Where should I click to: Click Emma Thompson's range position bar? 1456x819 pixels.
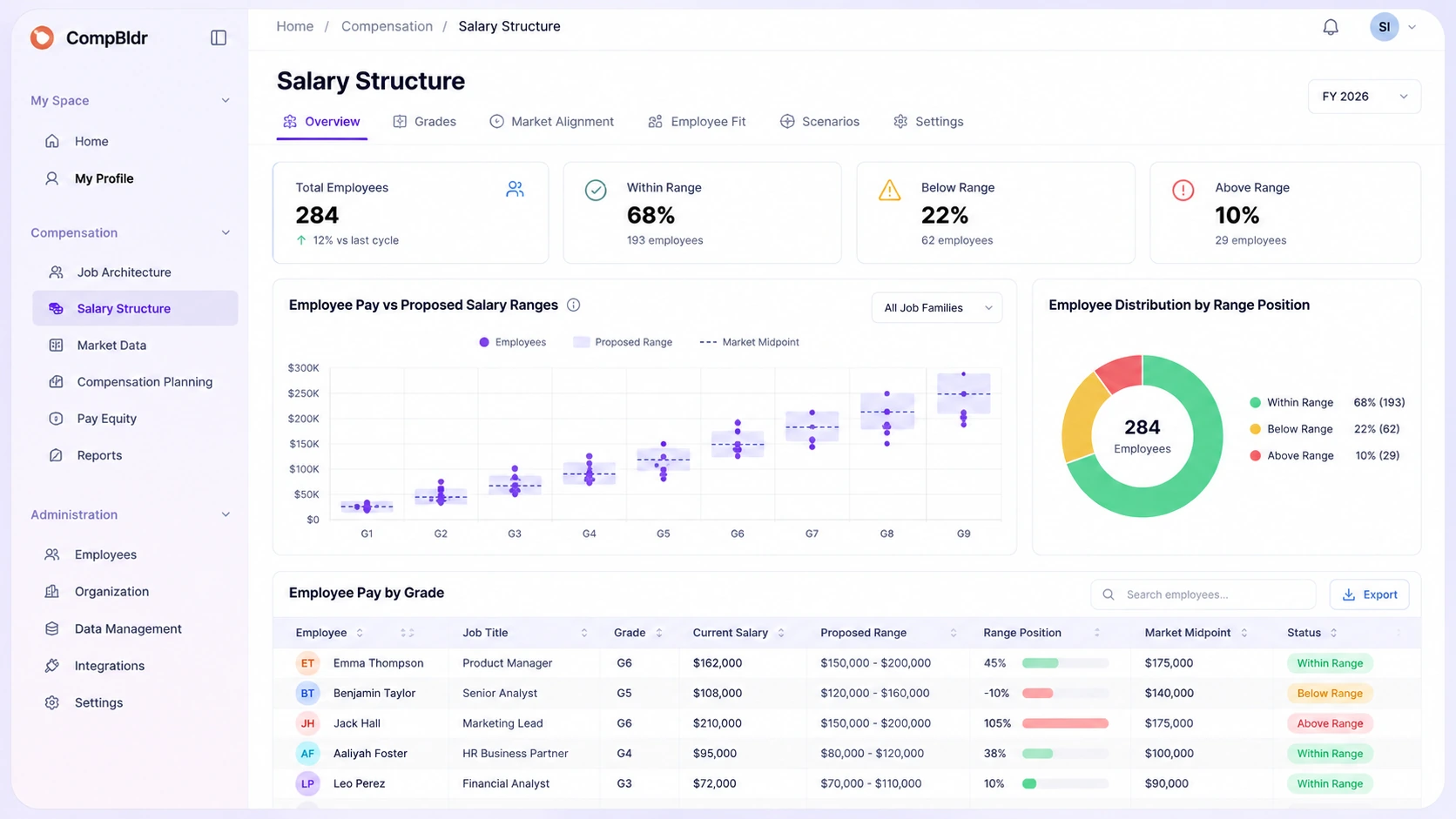tap(1065, 663)
